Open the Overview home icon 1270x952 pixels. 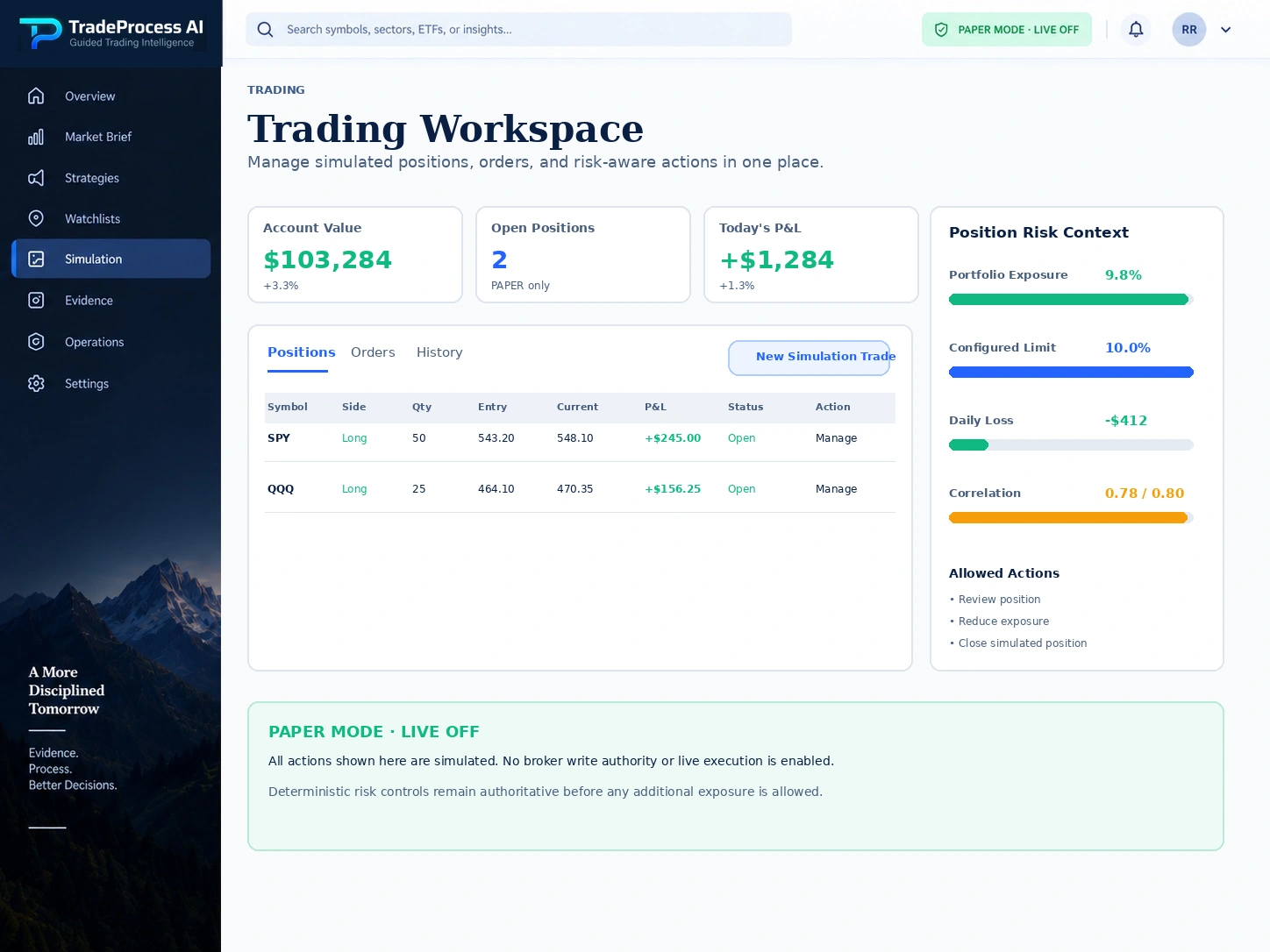(x=36, y=96)
